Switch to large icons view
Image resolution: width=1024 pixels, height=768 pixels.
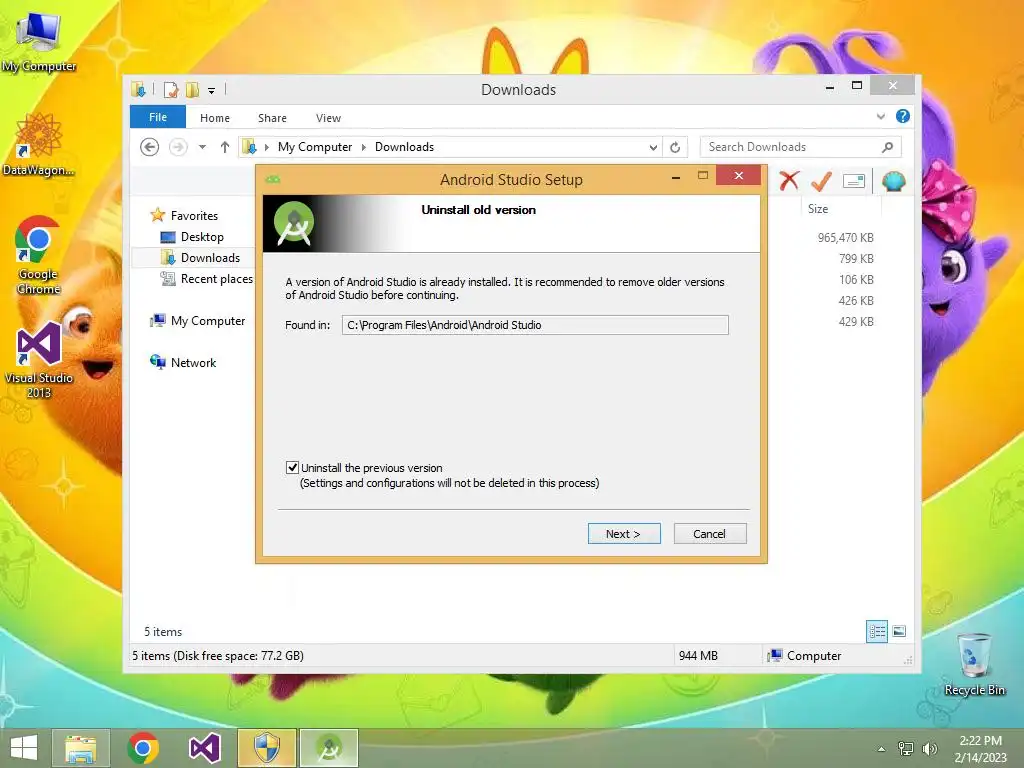(x=899, y=631)
